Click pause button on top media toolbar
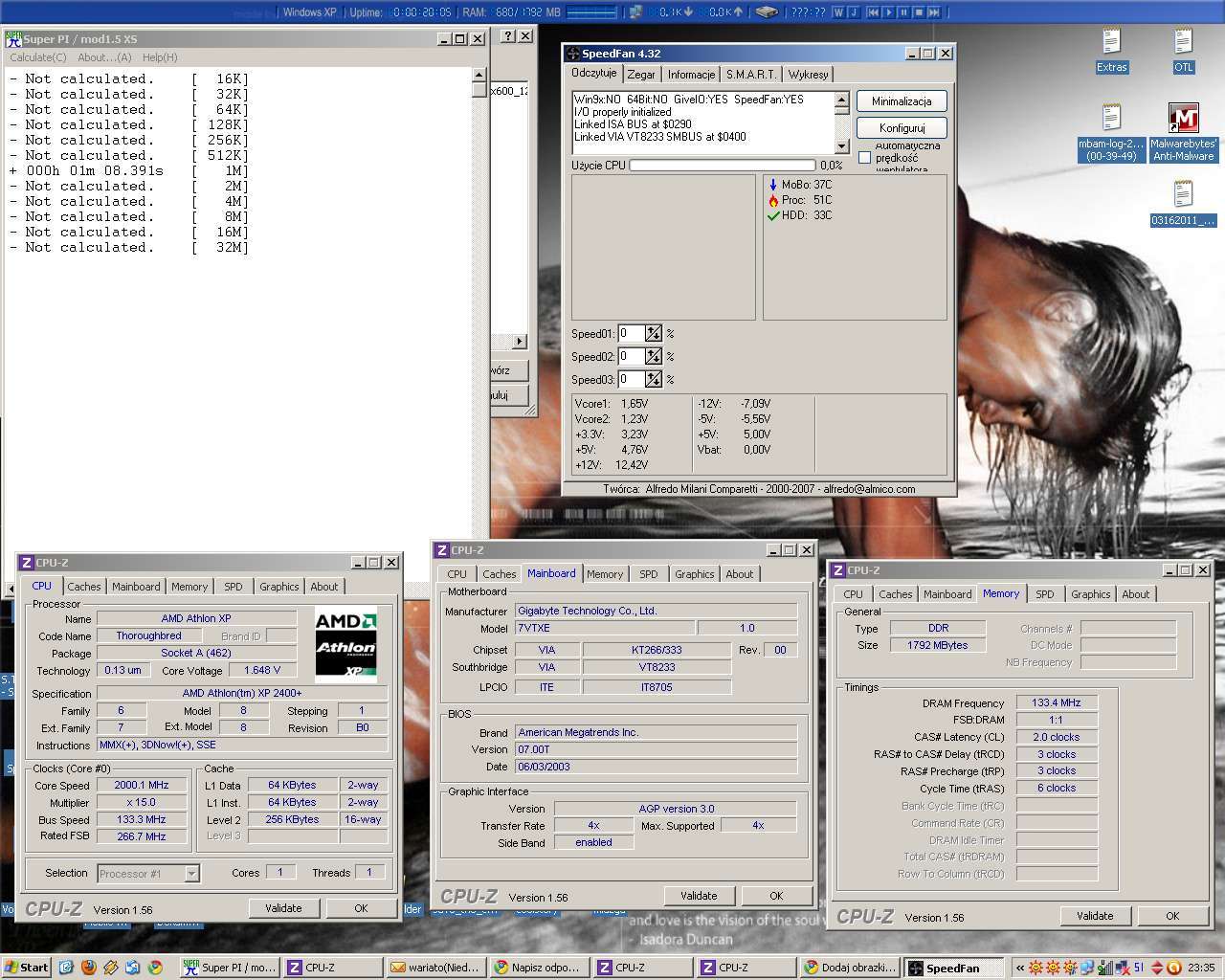This screenshot has width=1225, height=980. pyautogui.click(x=904, y=12)
